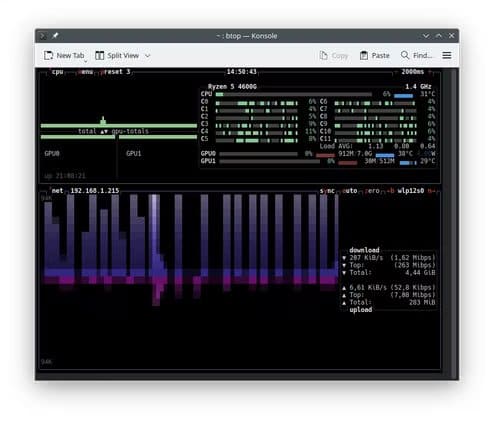This screenshot has height=422, width=494.
Task: Click the Paste clipboard icon
Action: click(x=364, y=55)
